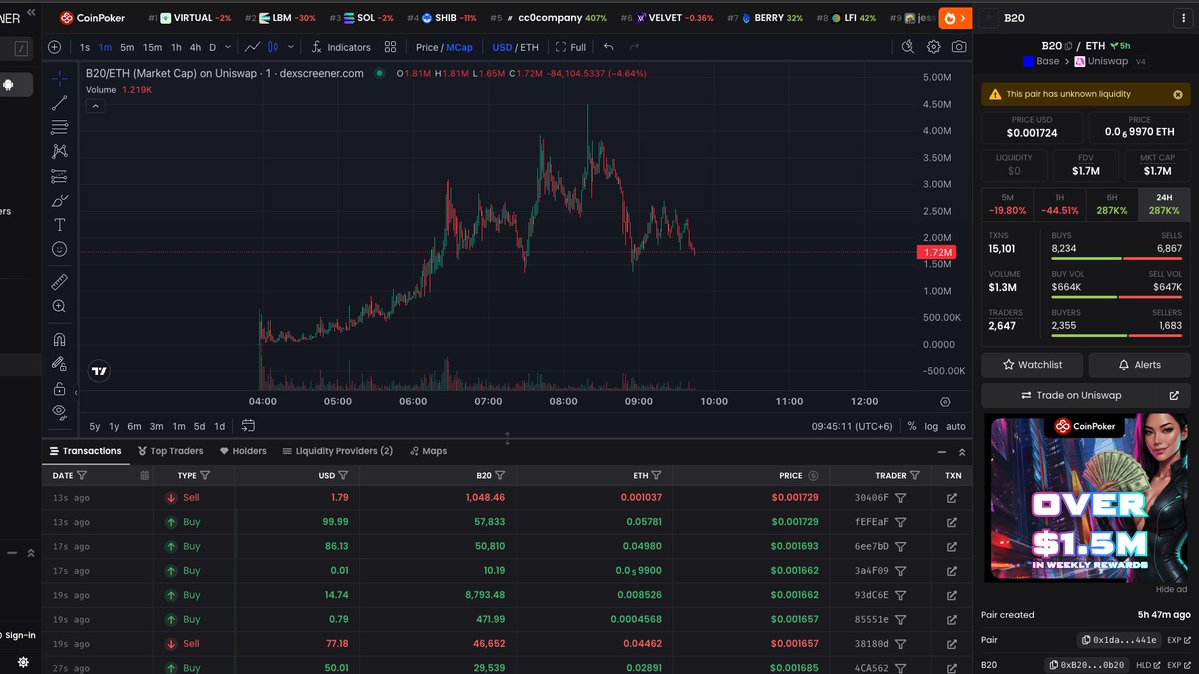Filter transactions by DATE column
Viewport: 1199px width, 674px height.
[82, 476]
